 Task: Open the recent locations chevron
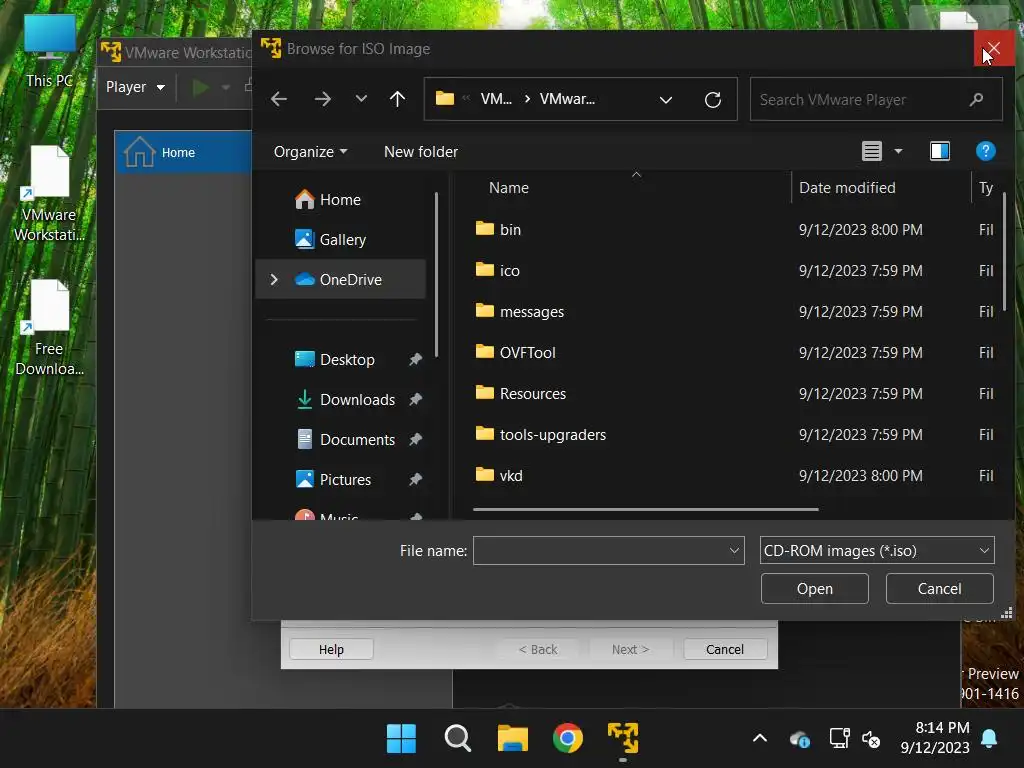[361, 99]
